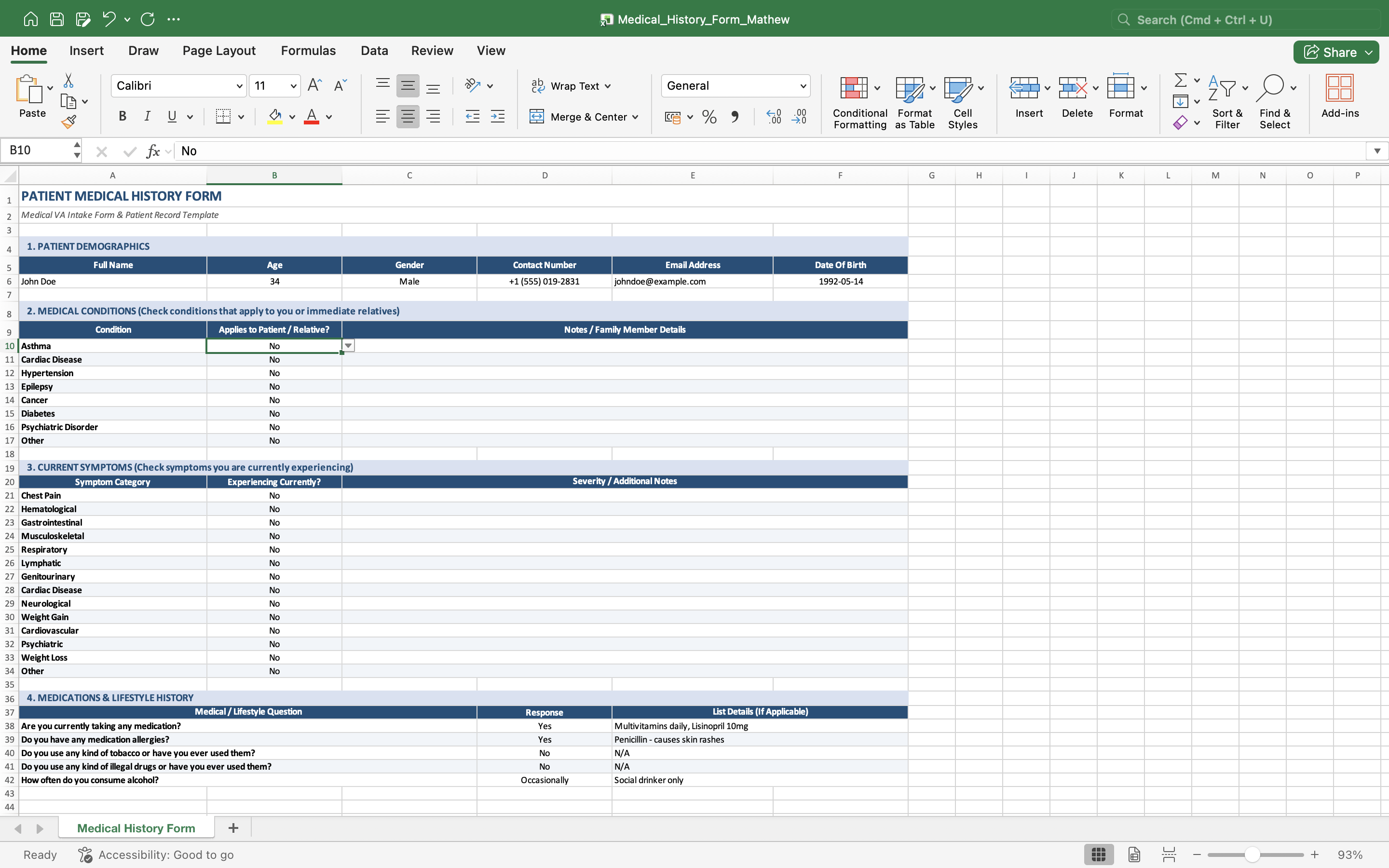Viewport: 1389px width, 868px height.
Task: Click Format as Table button
Action: [914, 102]
